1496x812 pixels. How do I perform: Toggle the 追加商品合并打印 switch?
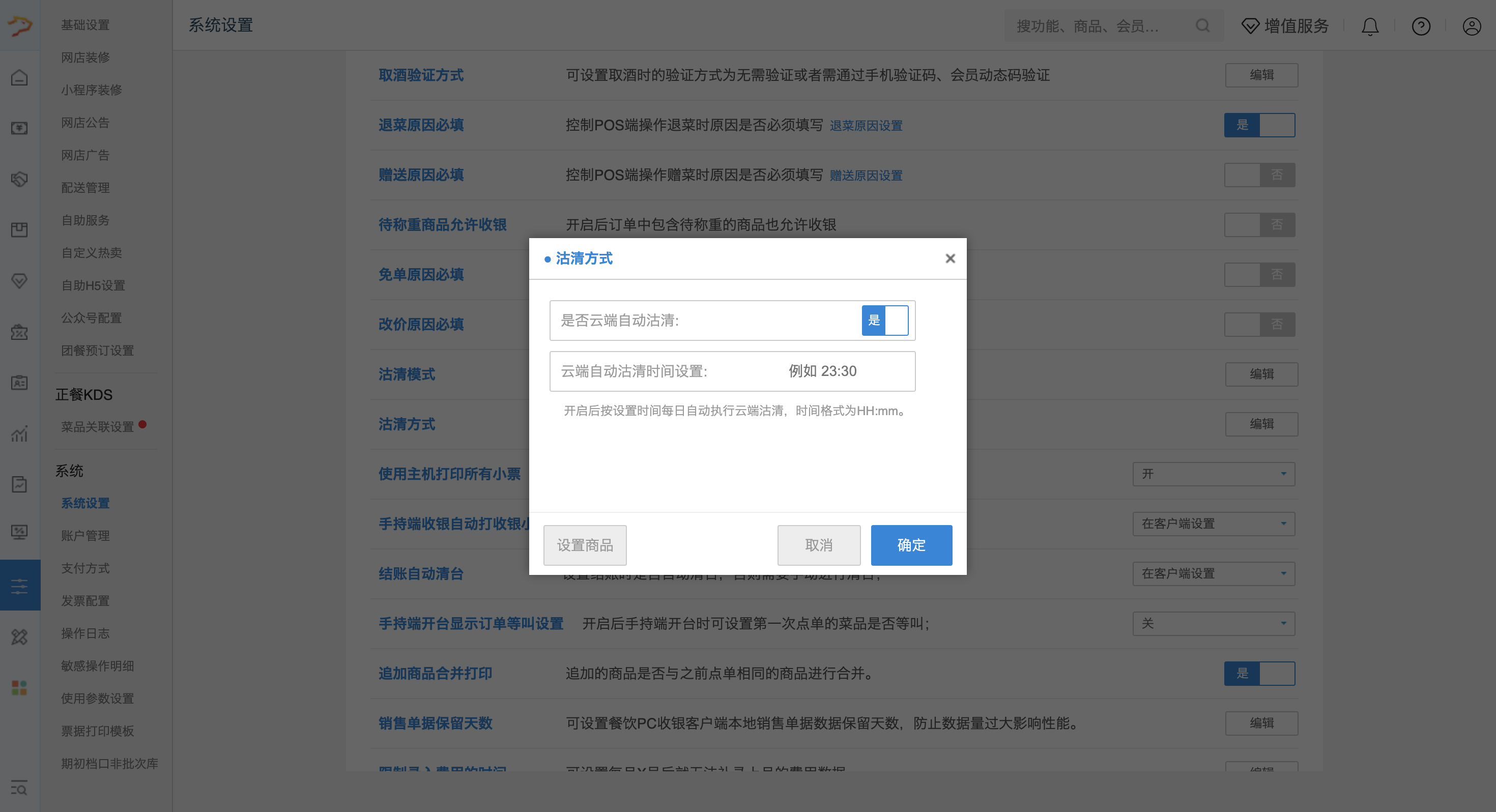click(x=1259, y=673)
